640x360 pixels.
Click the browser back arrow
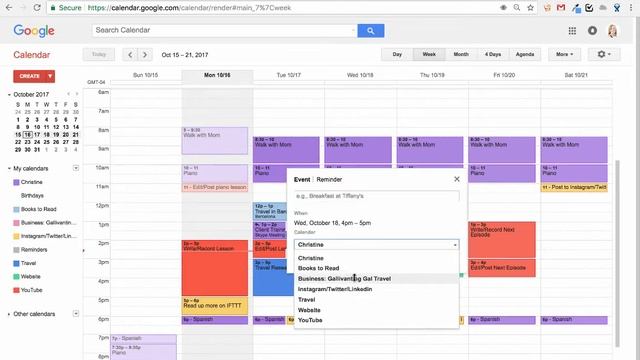[x=9, y=8]
